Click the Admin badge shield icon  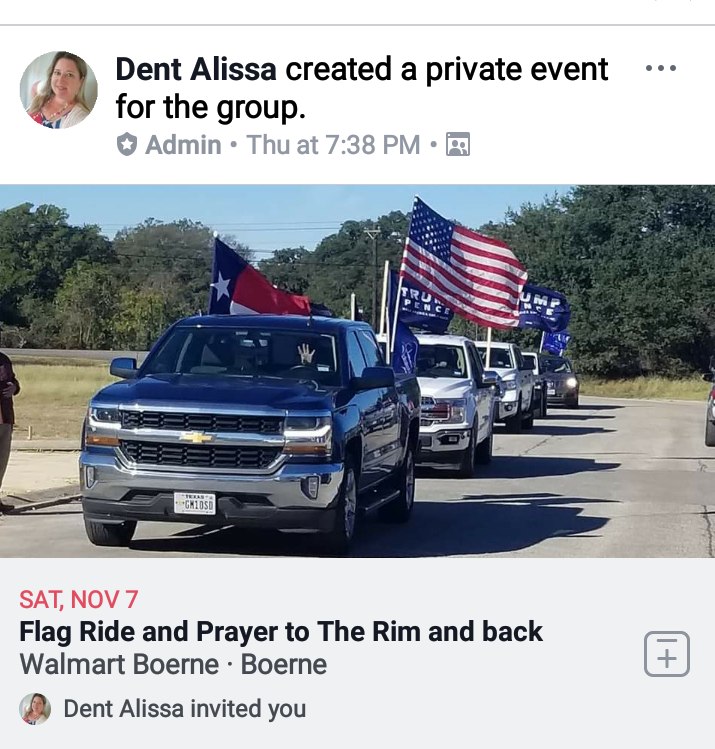pyautogui.click(x=127, y=144)
